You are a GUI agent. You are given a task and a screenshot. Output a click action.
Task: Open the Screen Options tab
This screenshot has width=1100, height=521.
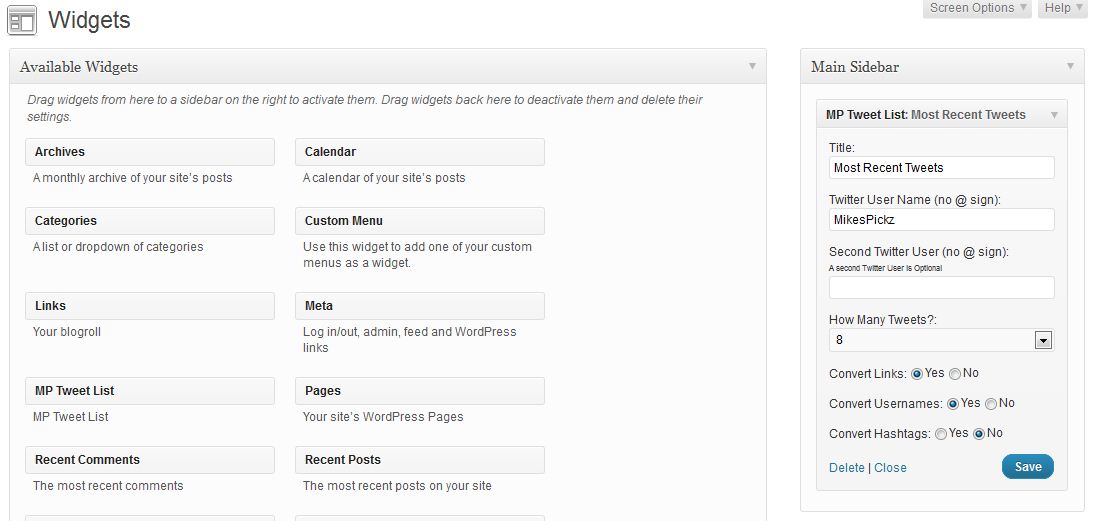pos(977,8)
